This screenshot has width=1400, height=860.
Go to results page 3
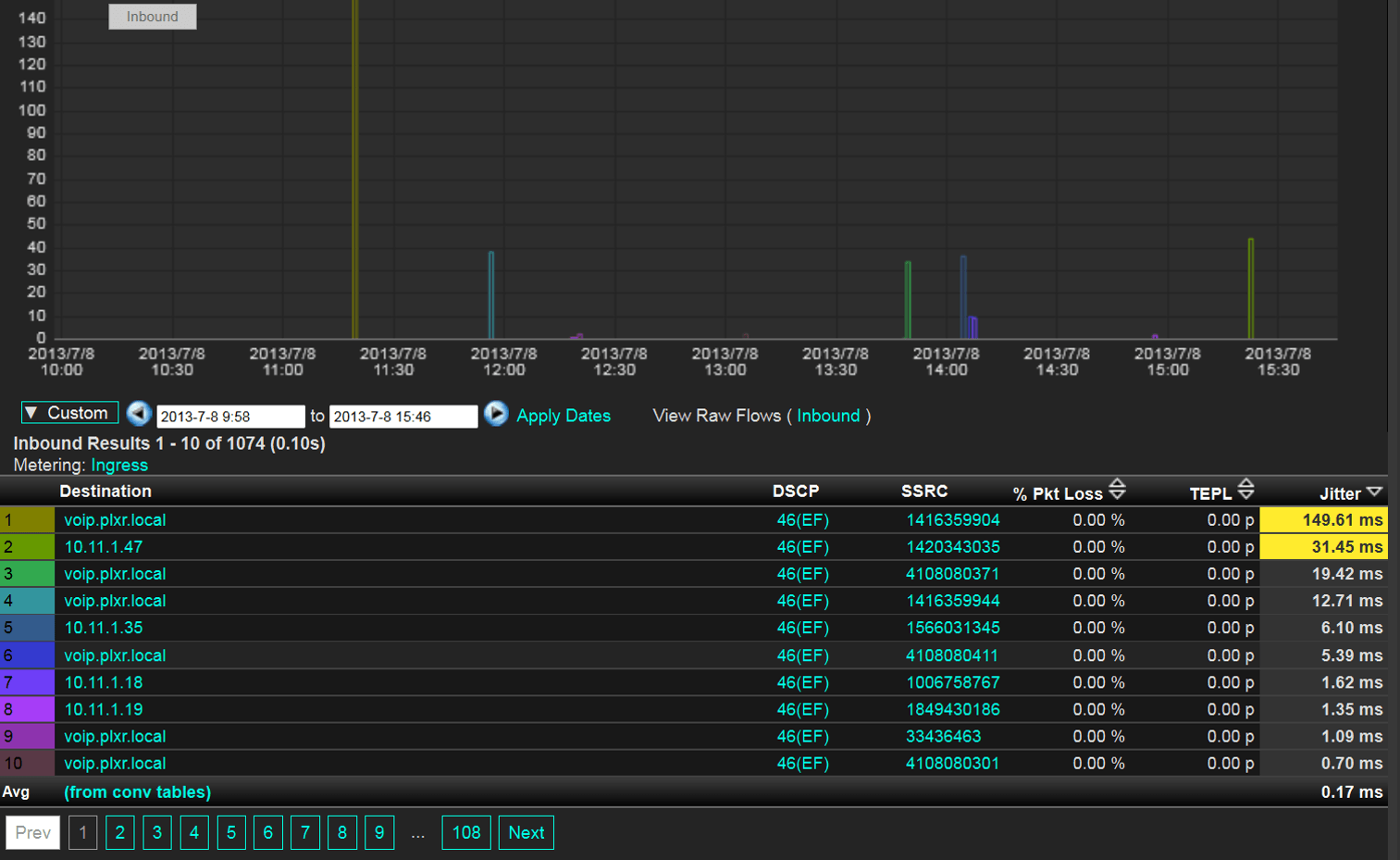(x=157, y=832)
